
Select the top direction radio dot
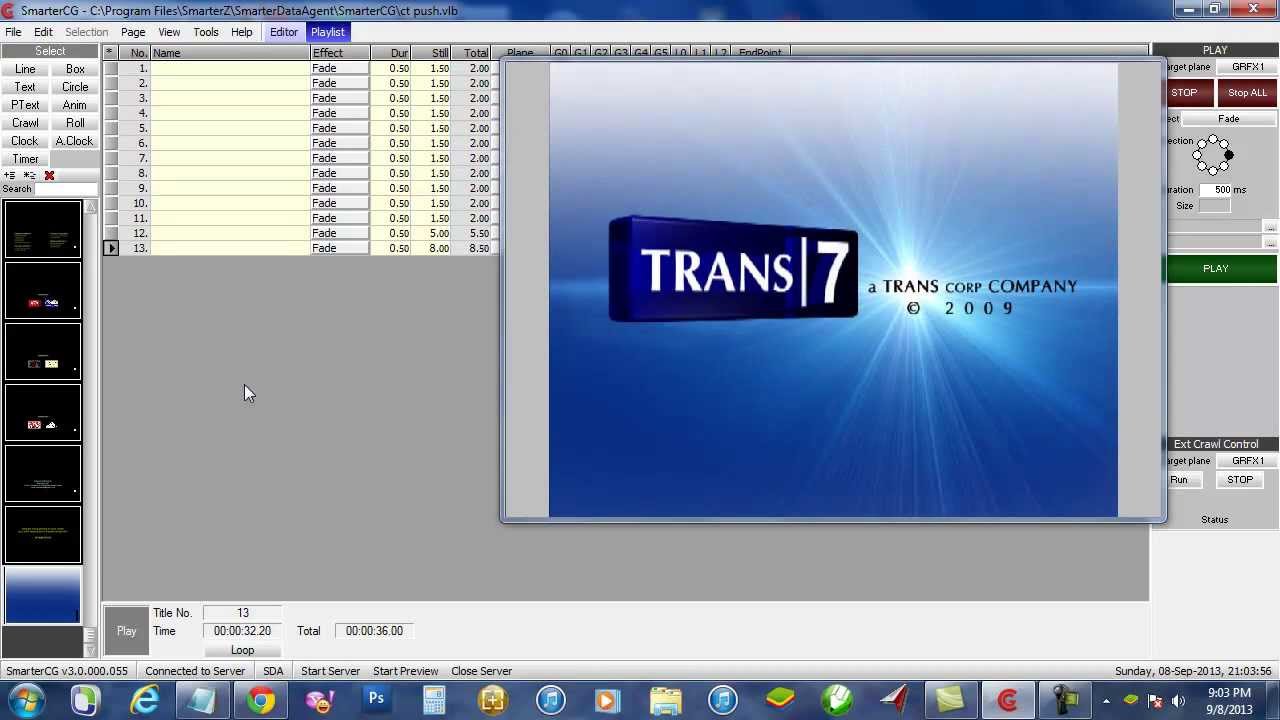click(x=1213, y=139)
